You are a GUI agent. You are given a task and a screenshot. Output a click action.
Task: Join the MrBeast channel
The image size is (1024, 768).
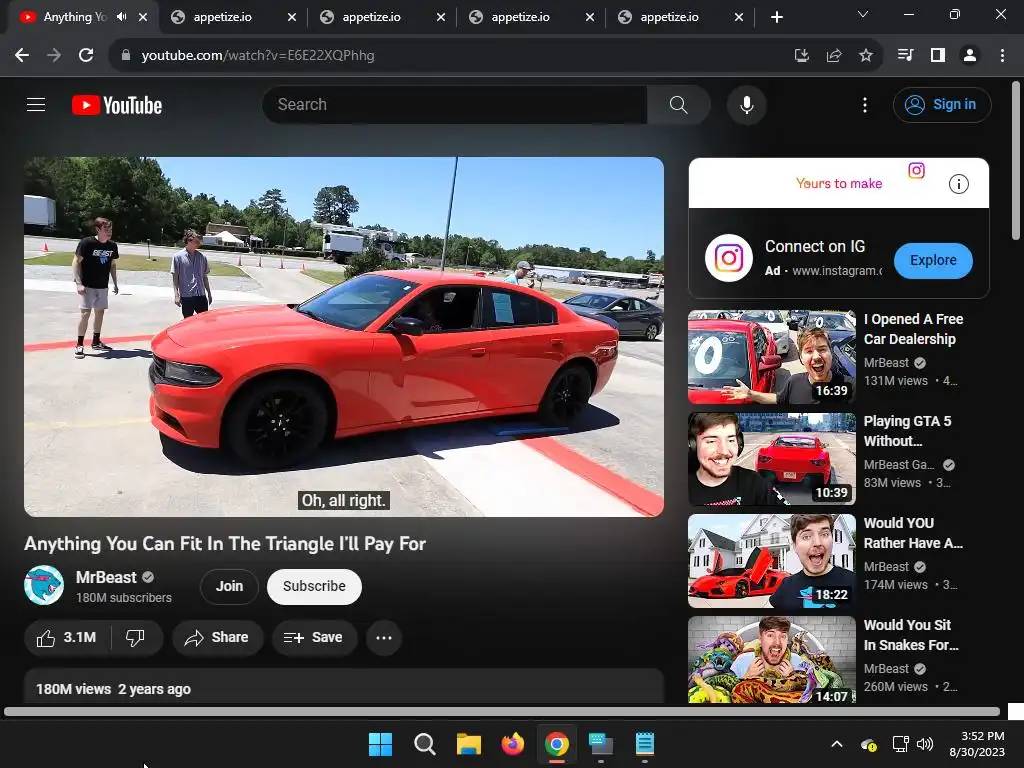229,586
